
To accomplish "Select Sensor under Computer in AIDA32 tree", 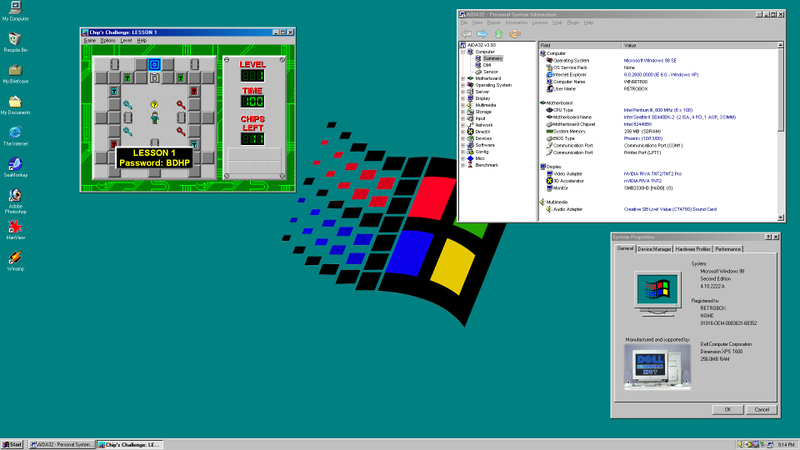I will [x=490, y=72].
